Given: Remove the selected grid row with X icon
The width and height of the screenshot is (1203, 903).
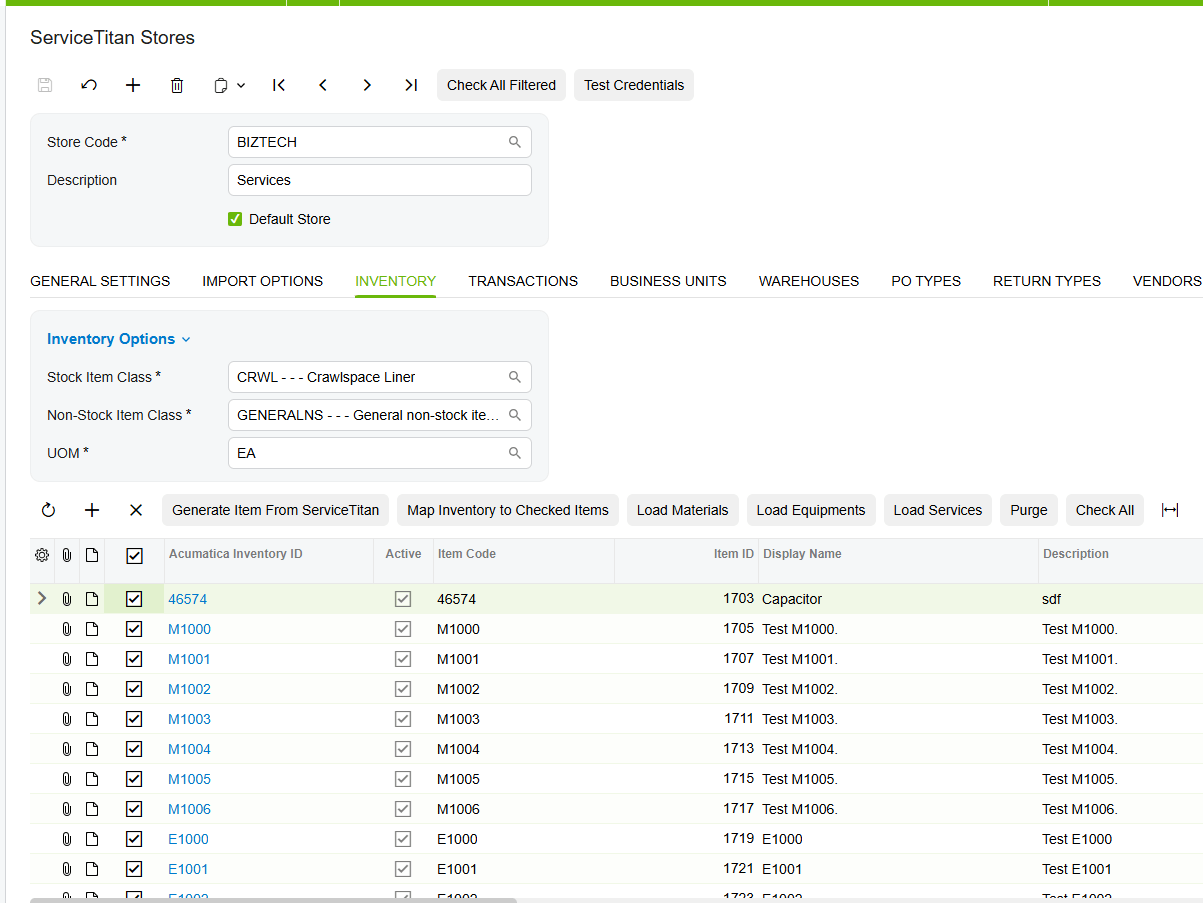Looking at the screenshot, I should [x=136, y=510].
